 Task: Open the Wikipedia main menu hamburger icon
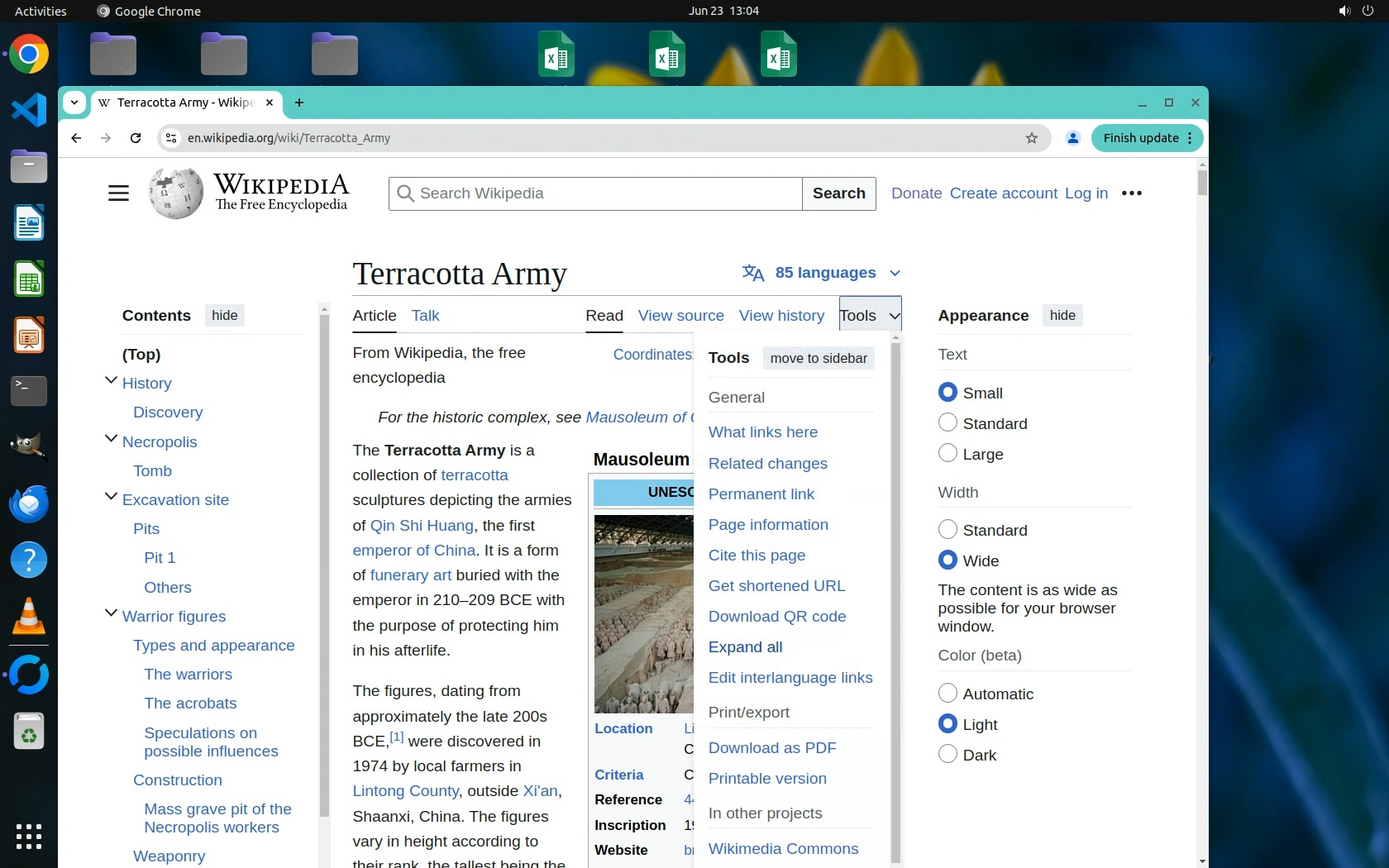click(118, 193)
